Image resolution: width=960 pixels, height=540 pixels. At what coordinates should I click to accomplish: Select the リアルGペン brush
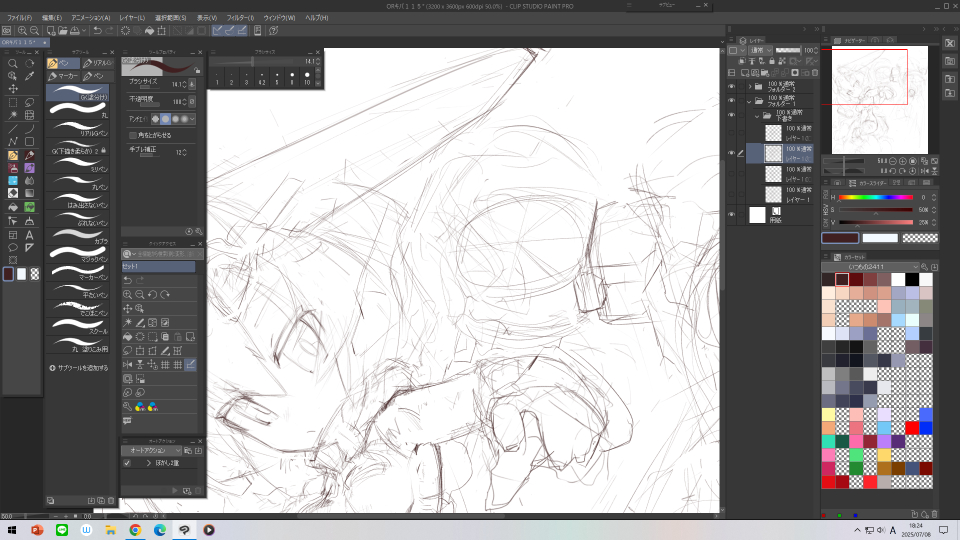tap(78, 129)
